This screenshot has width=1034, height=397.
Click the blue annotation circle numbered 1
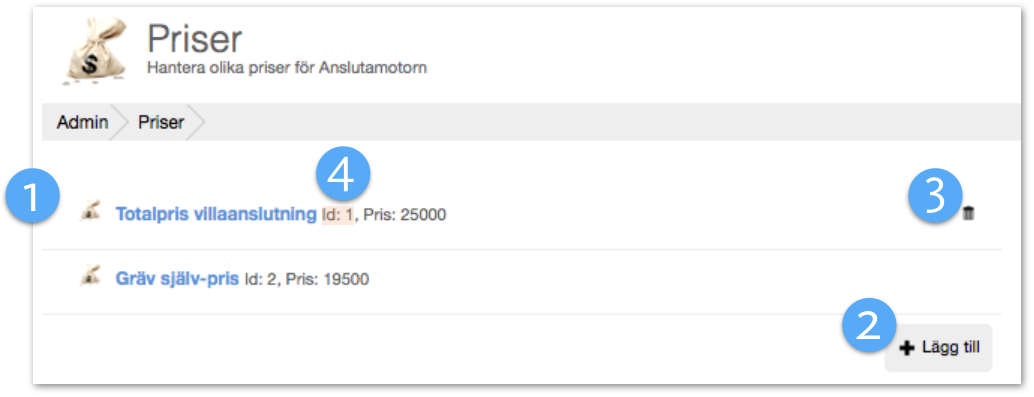pyautogui.click(x=32, y=196)
